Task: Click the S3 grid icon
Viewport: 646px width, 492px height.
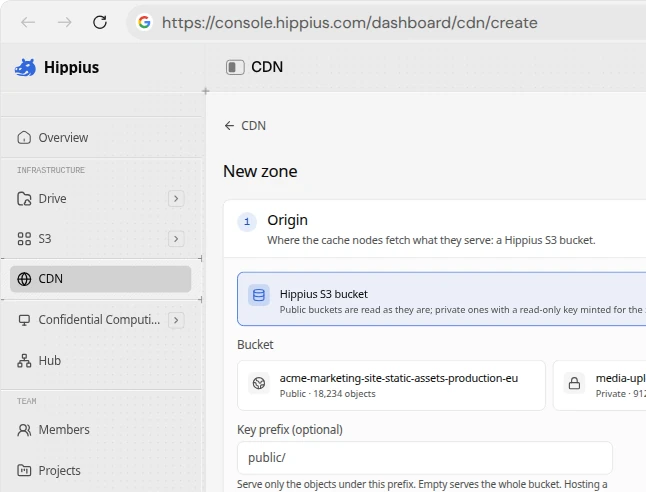Action: [x=24, y=239]
